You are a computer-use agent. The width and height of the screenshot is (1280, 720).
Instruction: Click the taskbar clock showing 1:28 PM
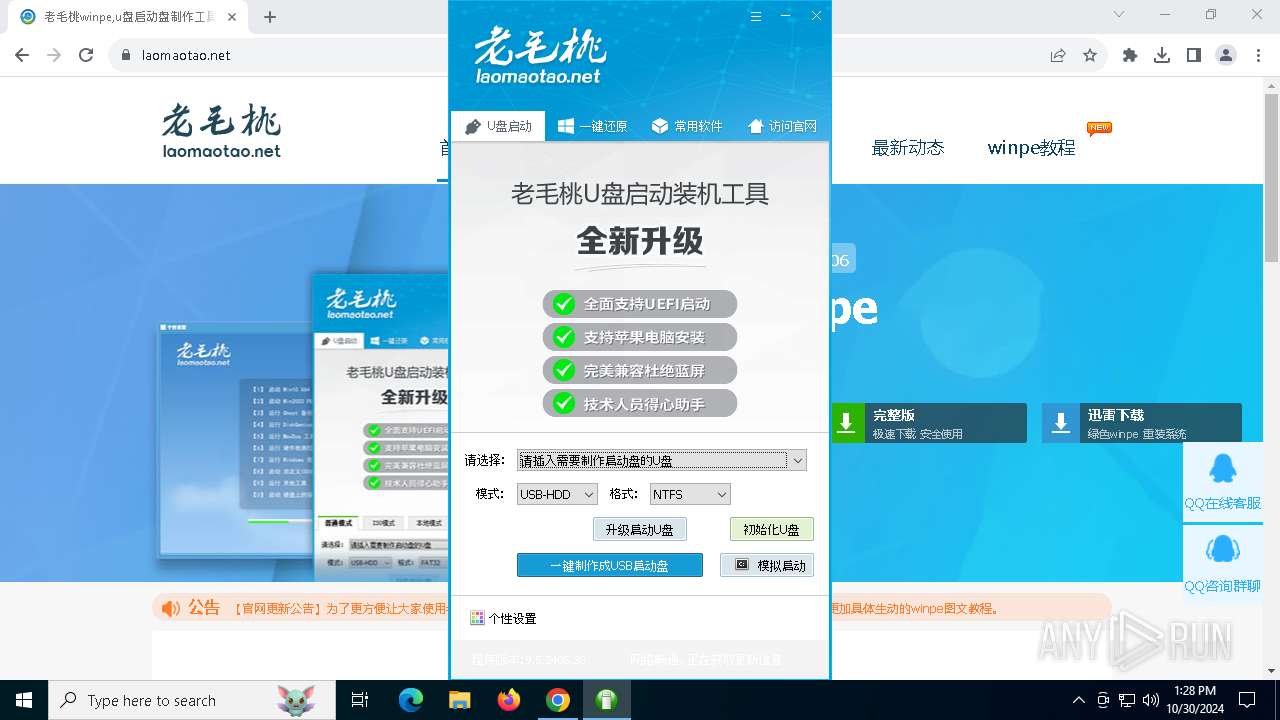[x=1194, y=700]
